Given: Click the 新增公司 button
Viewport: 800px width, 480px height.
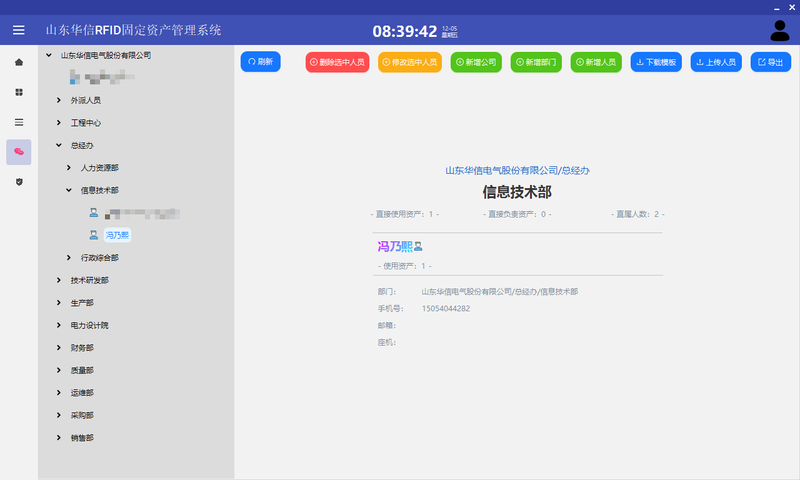Looking at the screenshot, I should pos(476,62).
